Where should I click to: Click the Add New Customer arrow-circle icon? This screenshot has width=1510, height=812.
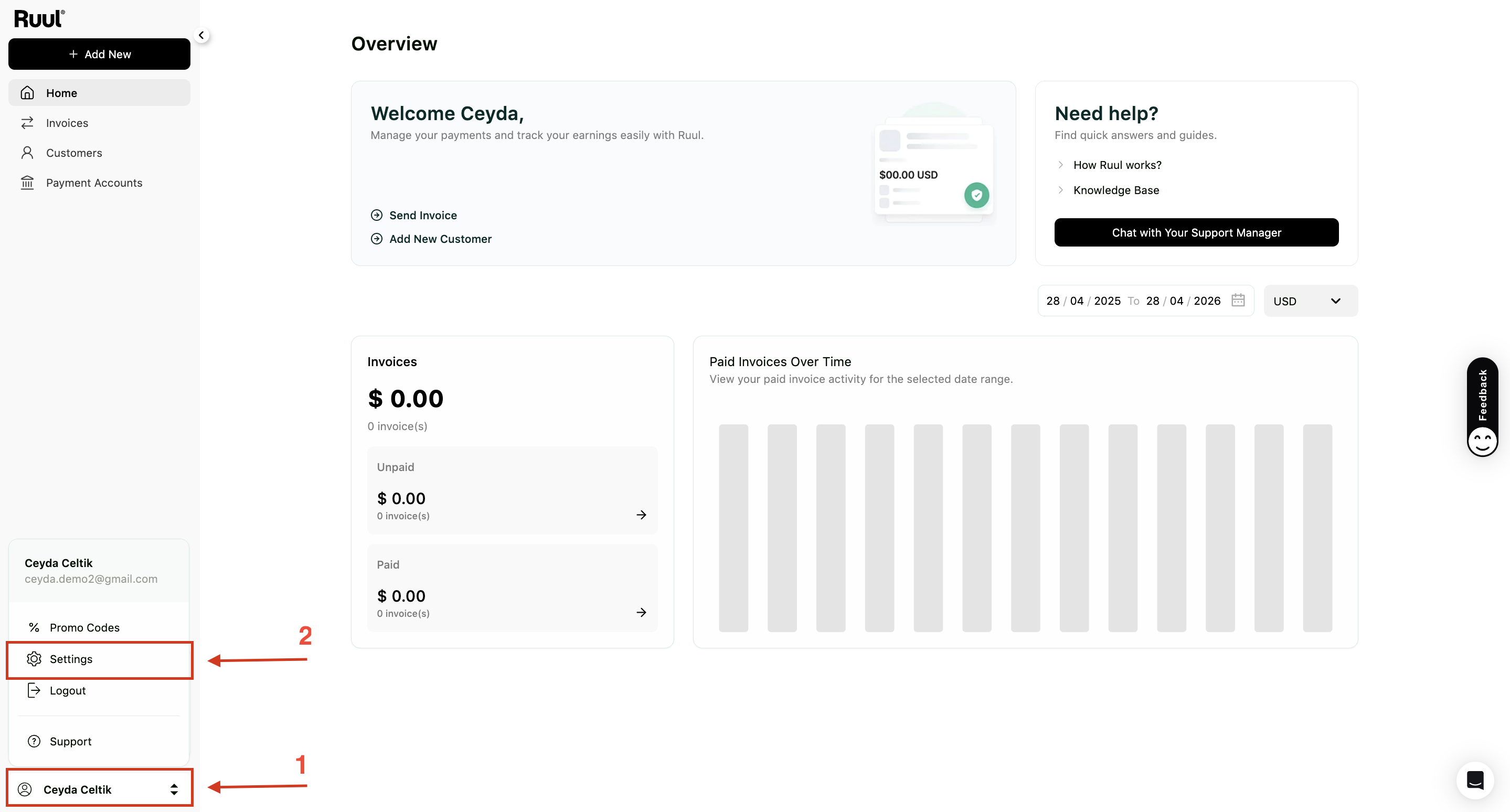[x=376, y=239]
